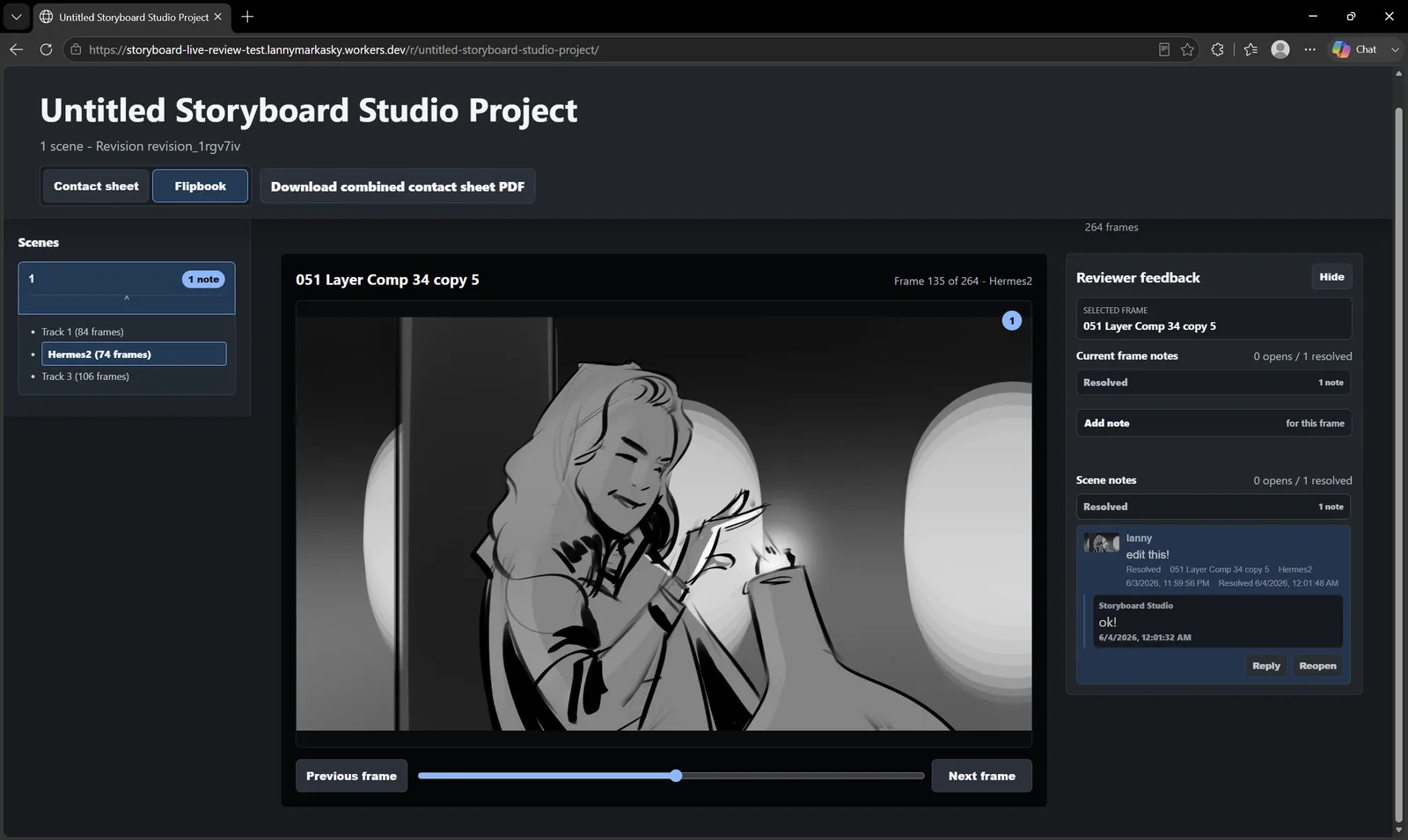
Task: Reopen the resolved note
Action: pyautogui.click(x=1317, y=666)
